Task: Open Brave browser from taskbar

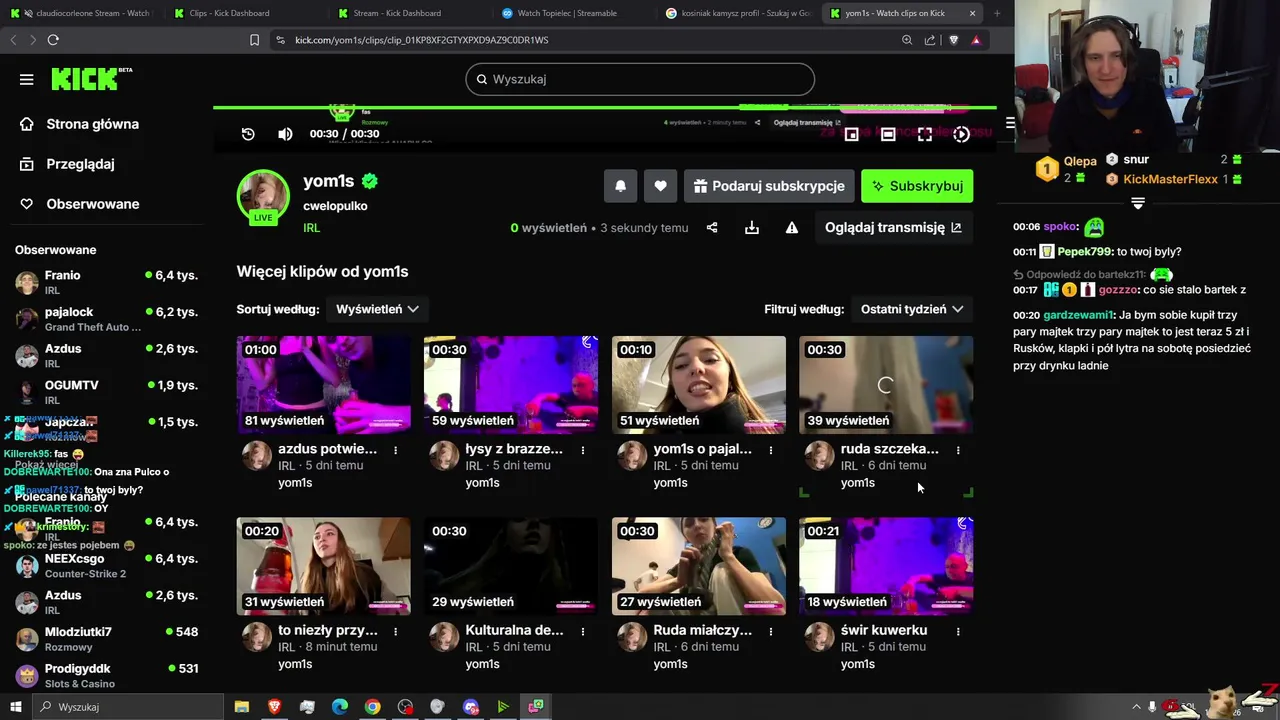Action: click(274, 707)
